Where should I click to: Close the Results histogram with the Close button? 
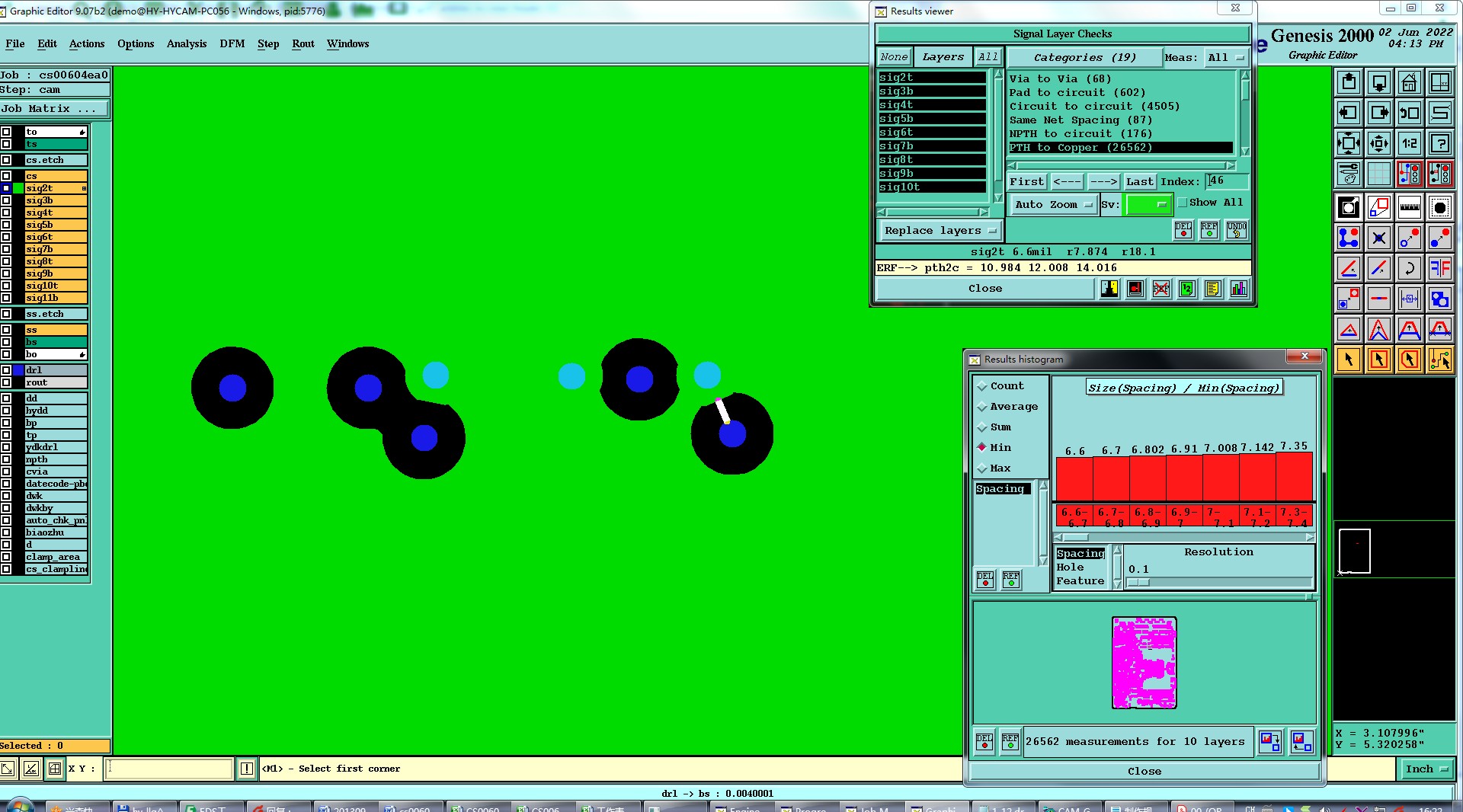[x=1144, y=771]
